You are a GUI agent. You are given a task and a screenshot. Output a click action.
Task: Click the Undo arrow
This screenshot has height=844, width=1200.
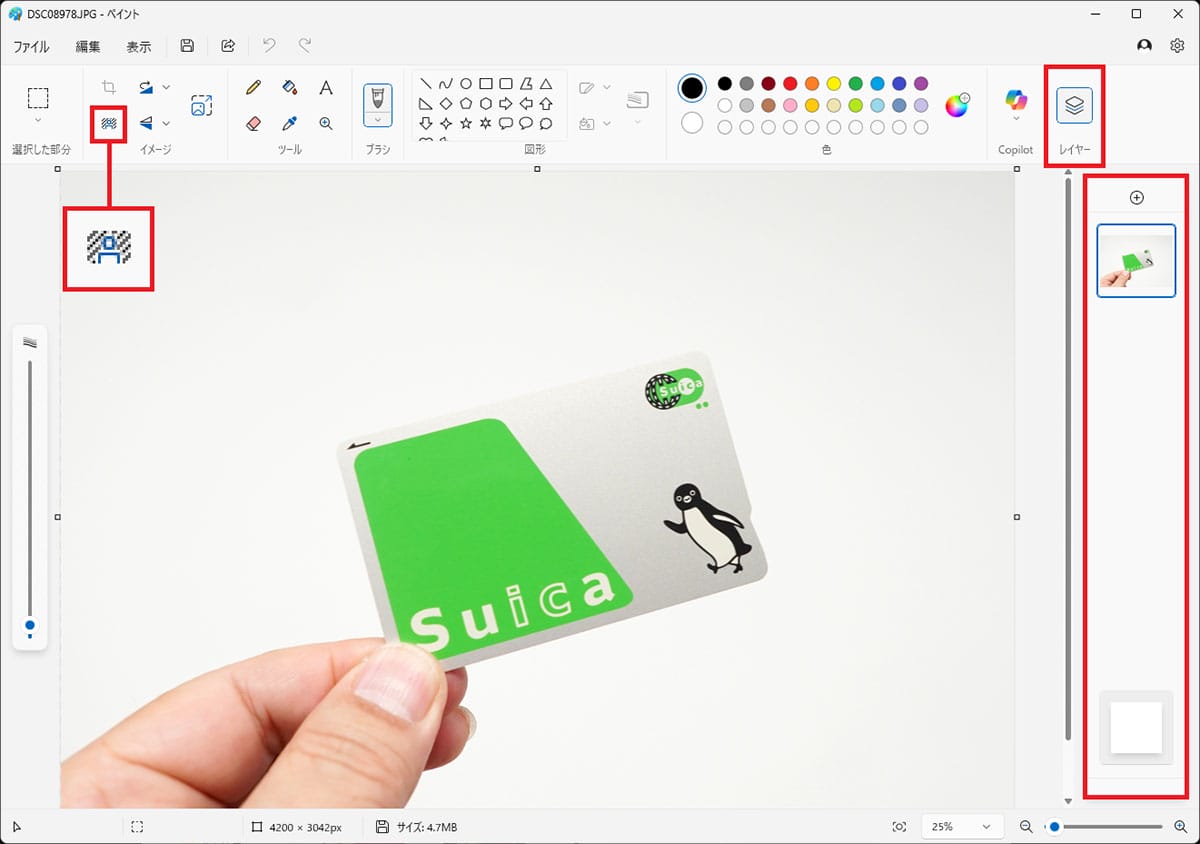(269, 46)
